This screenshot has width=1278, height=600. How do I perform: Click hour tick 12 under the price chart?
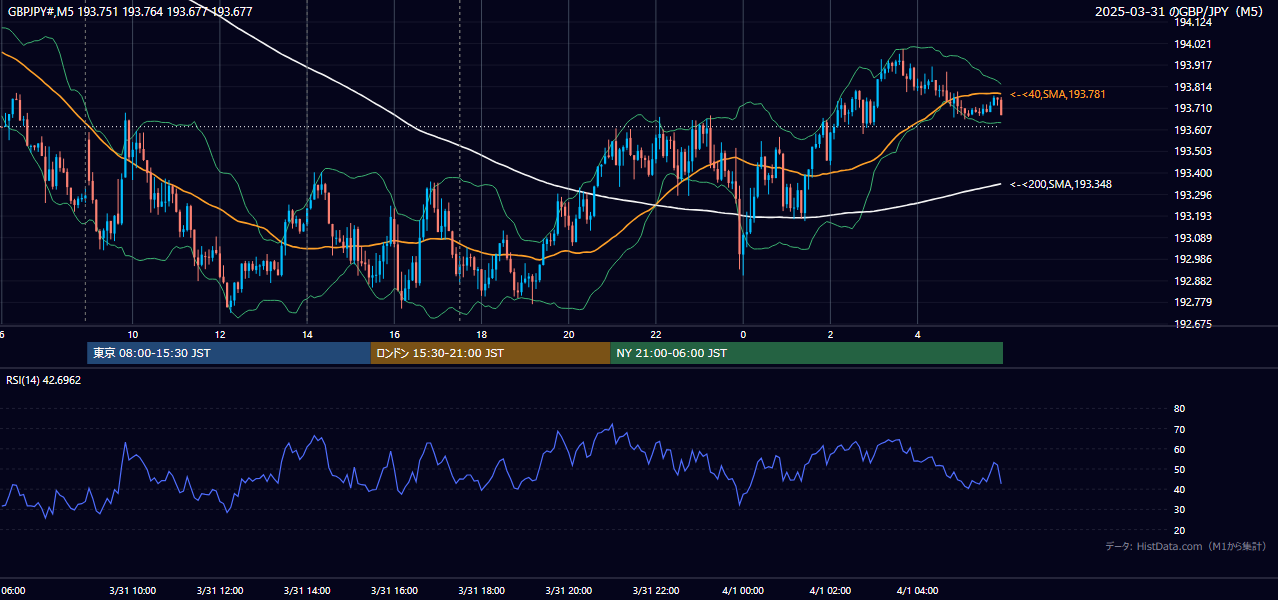point(220,335)
